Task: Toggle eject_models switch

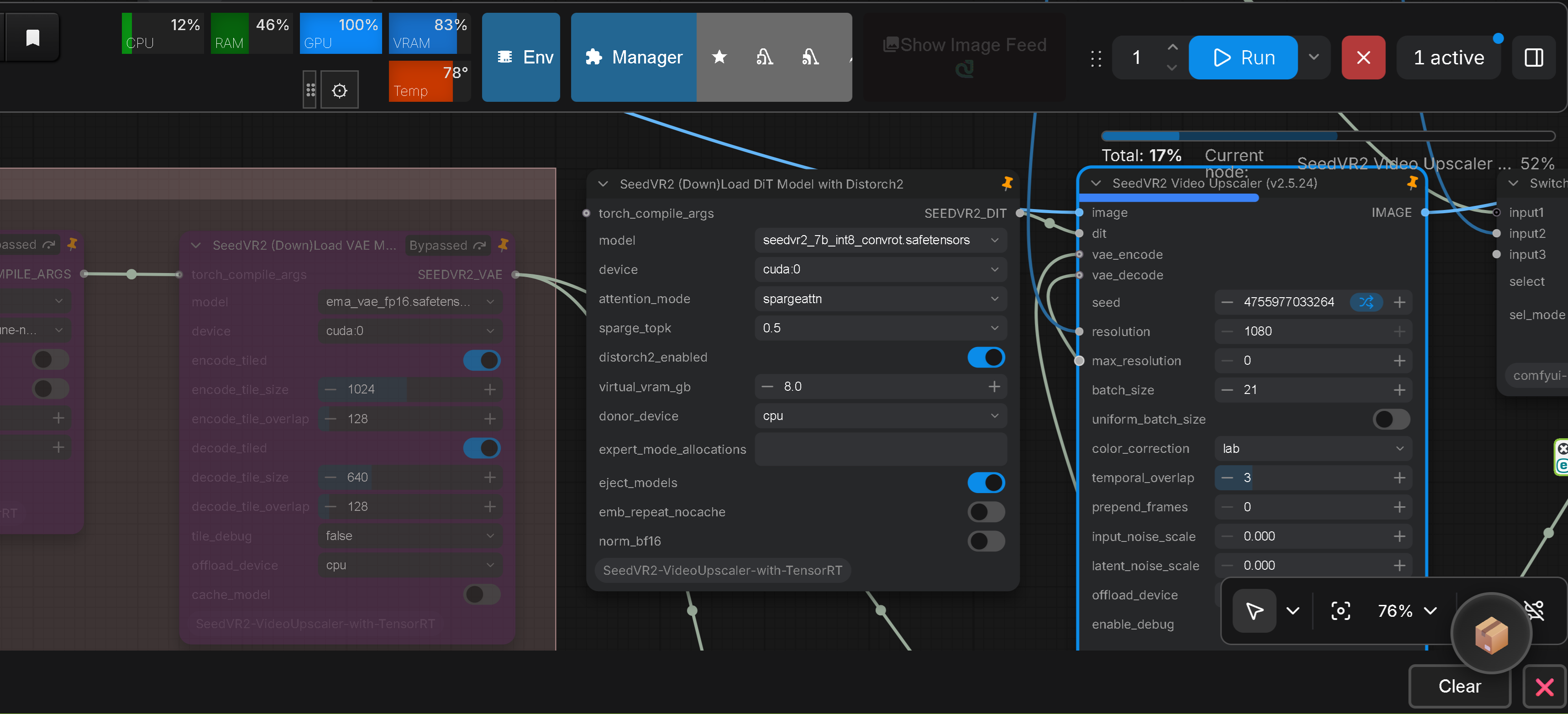Action: tap(986, 483)
